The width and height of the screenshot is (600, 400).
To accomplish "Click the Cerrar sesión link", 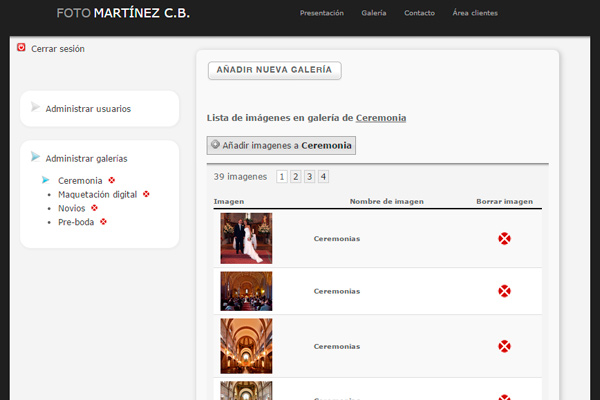I will coord(58,49).
